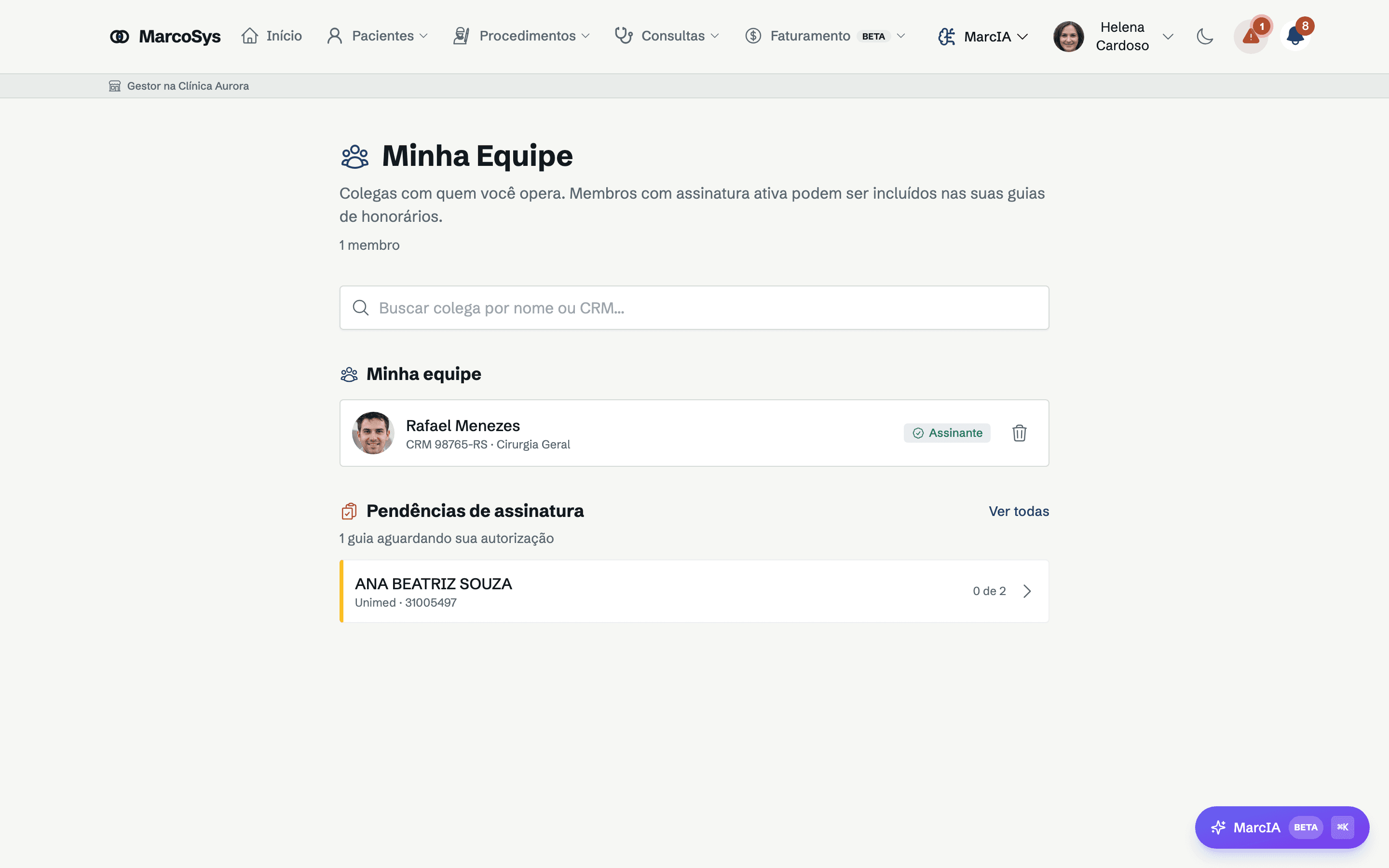Image resolution: width=1389 pixels, height=868 pixels.
Task: Click the Minha Equipe heading icon
Action: 354,156
